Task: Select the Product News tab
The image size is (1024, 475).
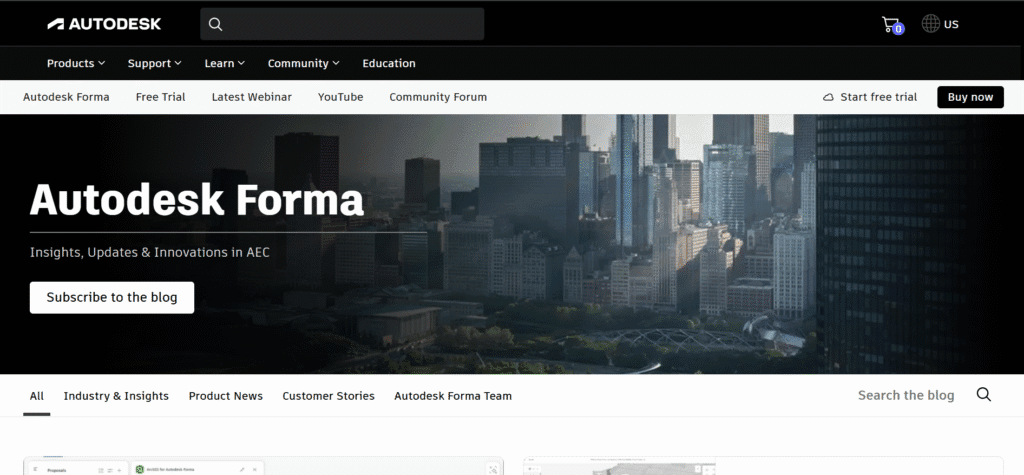Action: pyautogui.click(x=226, y=396)
